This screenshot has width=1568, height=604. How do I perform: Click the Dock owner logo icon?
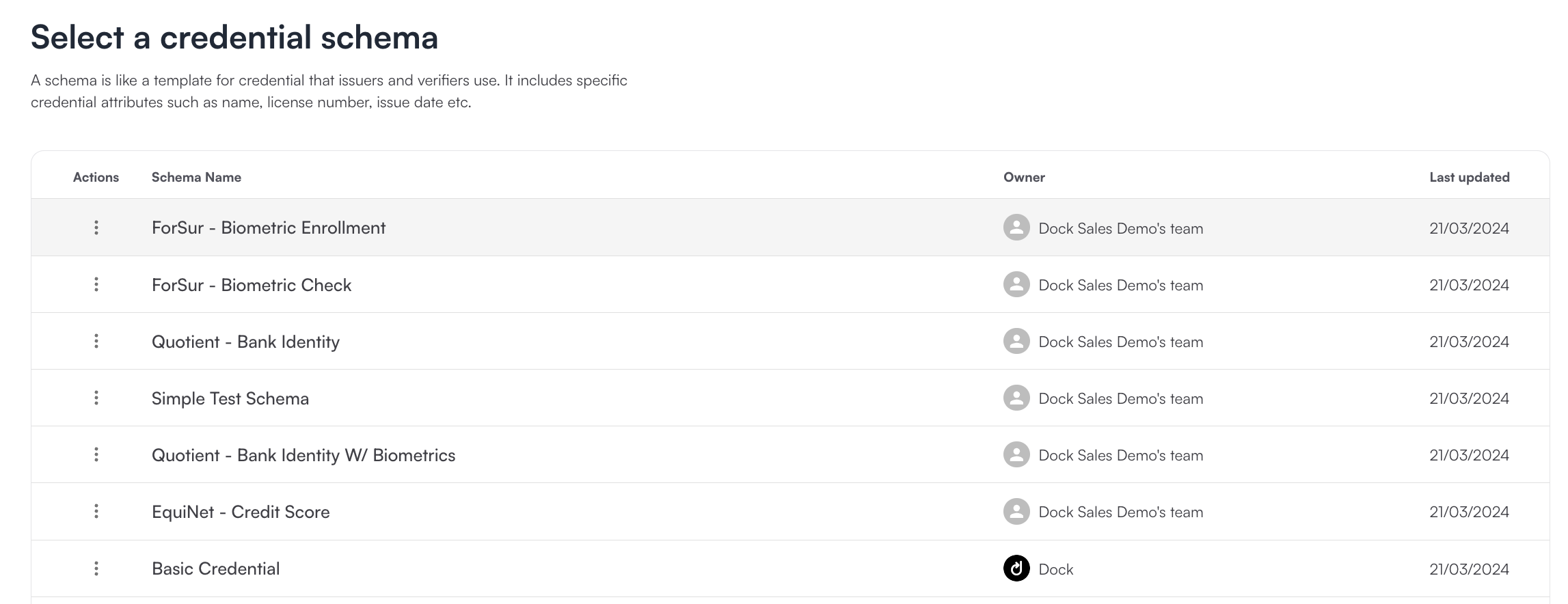[1016, 568]
